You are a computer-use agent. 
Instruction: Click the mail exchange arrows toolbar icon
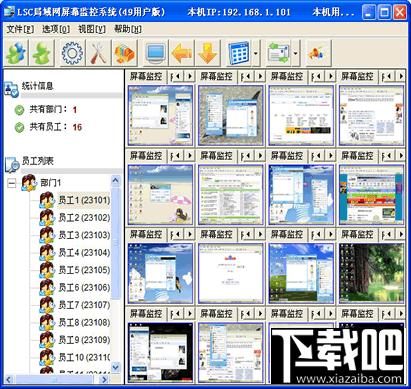point(278,53)
